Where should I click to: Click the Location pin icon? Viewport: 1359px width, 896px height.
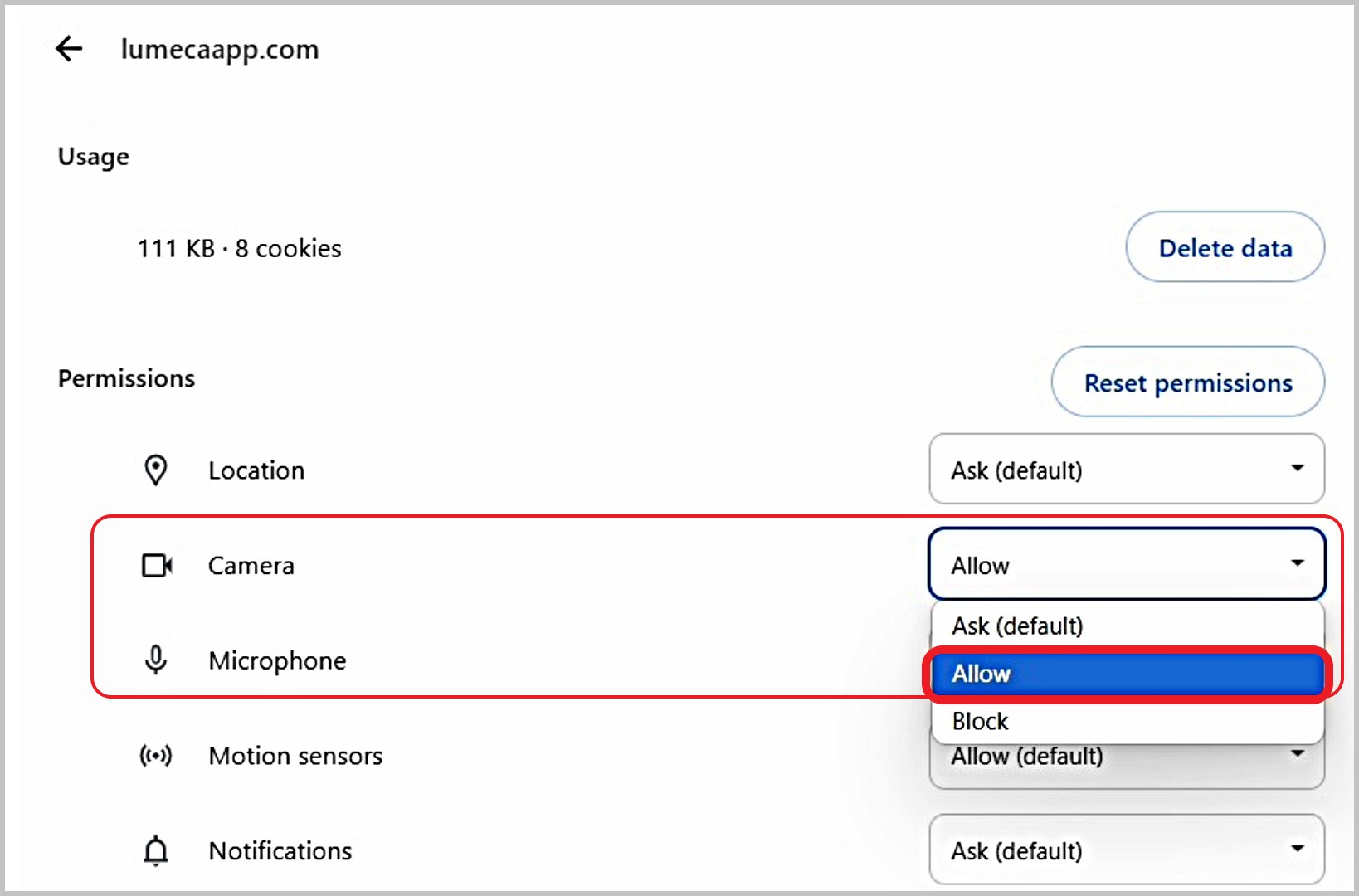tap(155, 470)
